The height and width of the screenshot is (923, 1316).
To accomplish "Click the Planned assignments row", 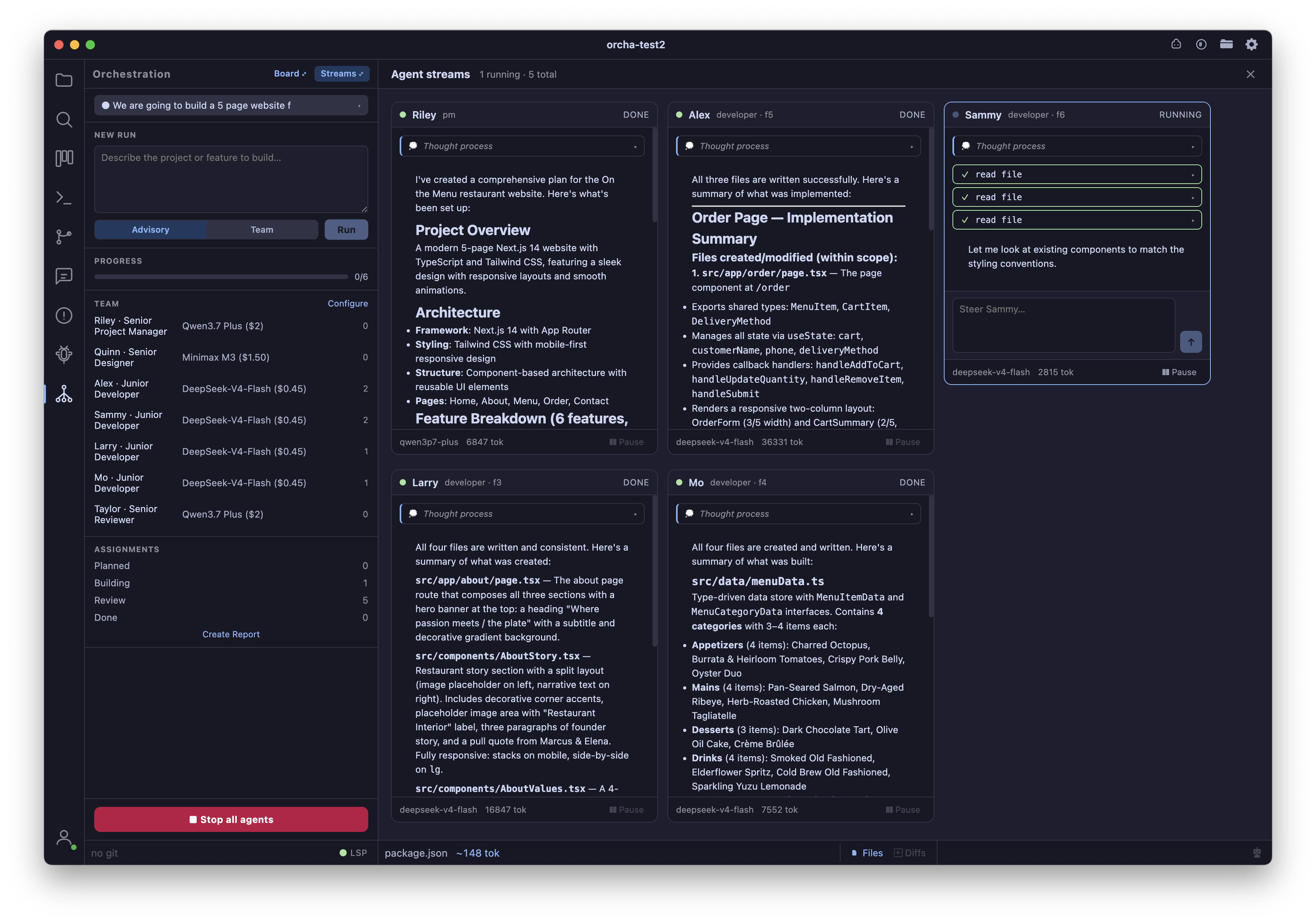I will pyautogui.click(x=231, y=565).
